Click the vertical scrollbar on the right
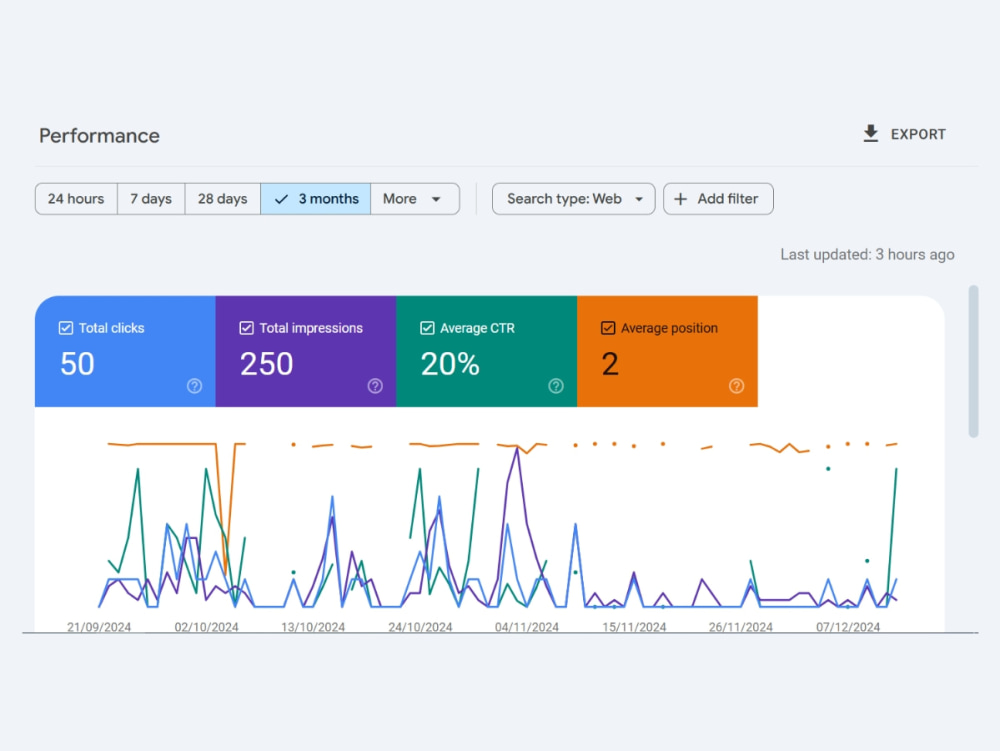This screenshot has height=751, width=1000. 973,361
